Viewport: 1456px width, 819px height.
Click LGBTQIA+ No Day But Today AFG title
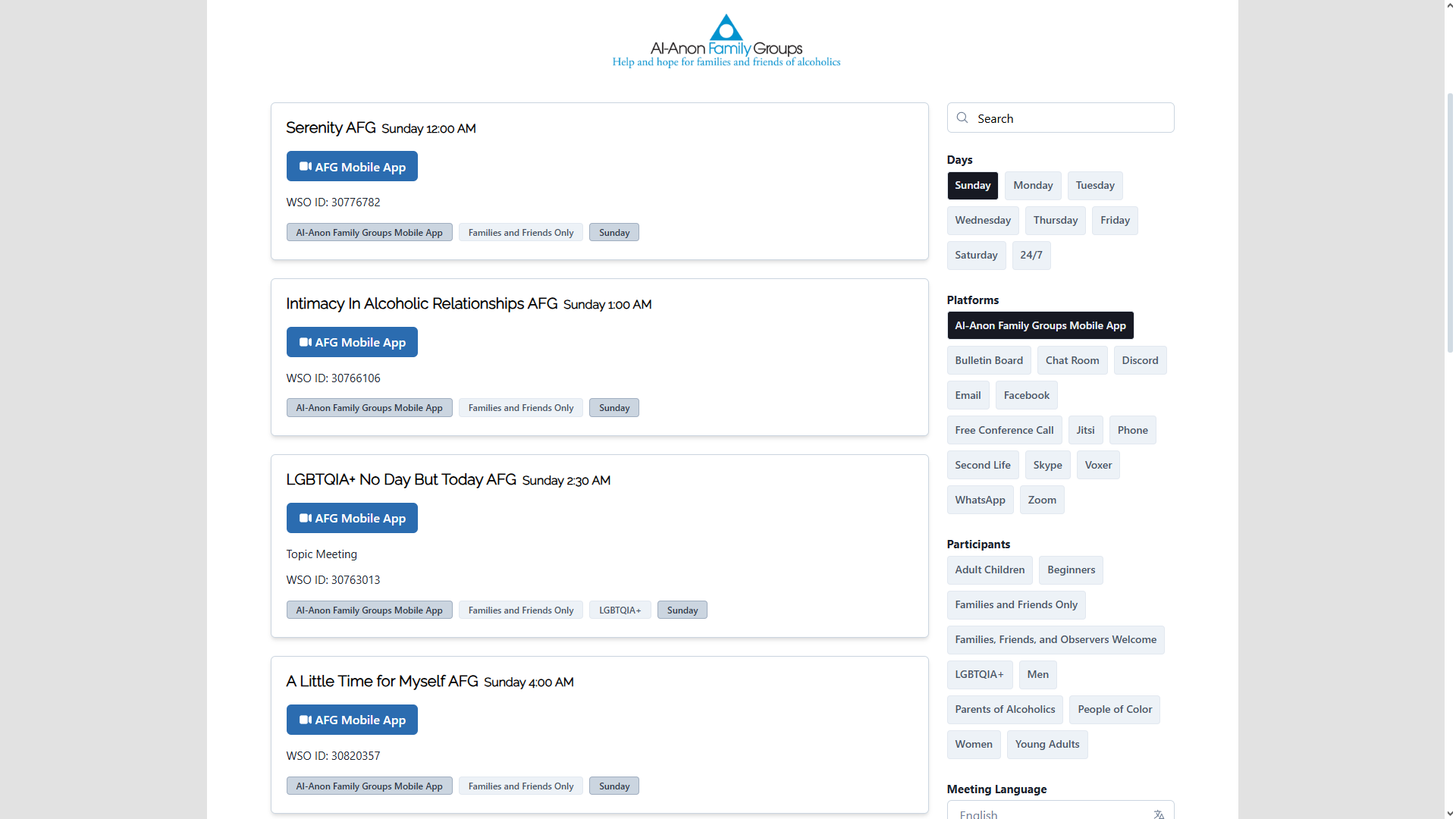click(401, 479)
